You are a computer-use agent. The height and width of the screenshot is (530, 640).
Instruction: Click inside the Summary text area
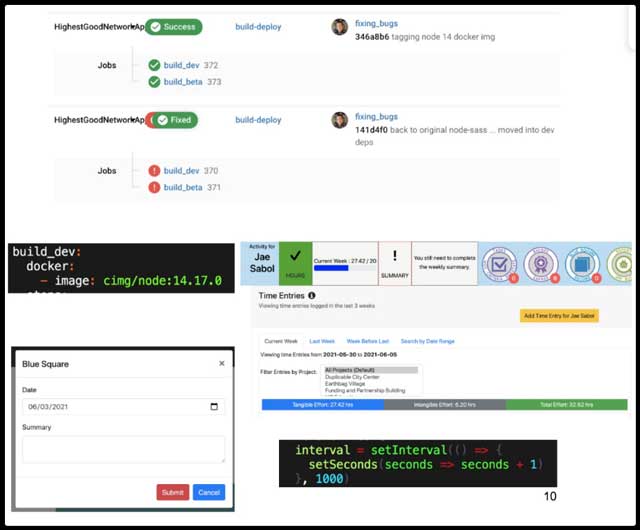tap(123, 449)
